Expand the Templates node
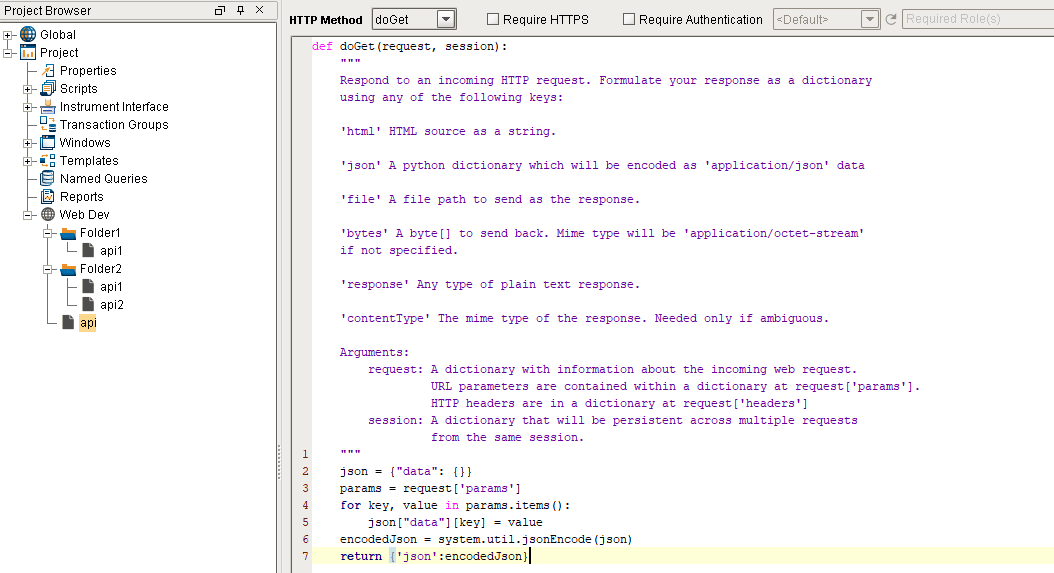The height and width of the screenshot is (573, 1054). 28,161
